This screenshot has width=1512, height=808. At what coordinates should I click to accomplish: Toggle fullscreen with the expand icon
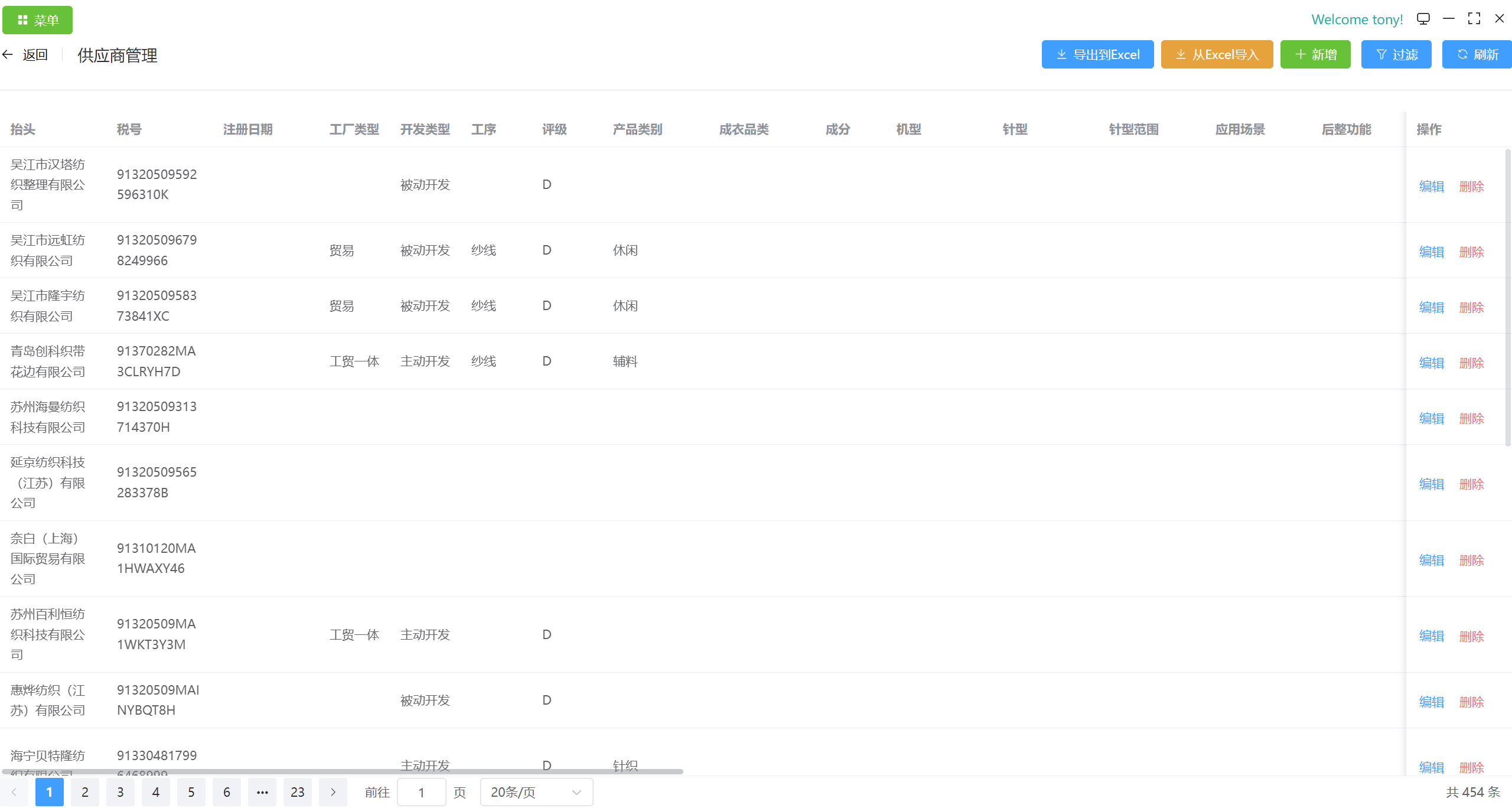click(x=1474, y=19)
